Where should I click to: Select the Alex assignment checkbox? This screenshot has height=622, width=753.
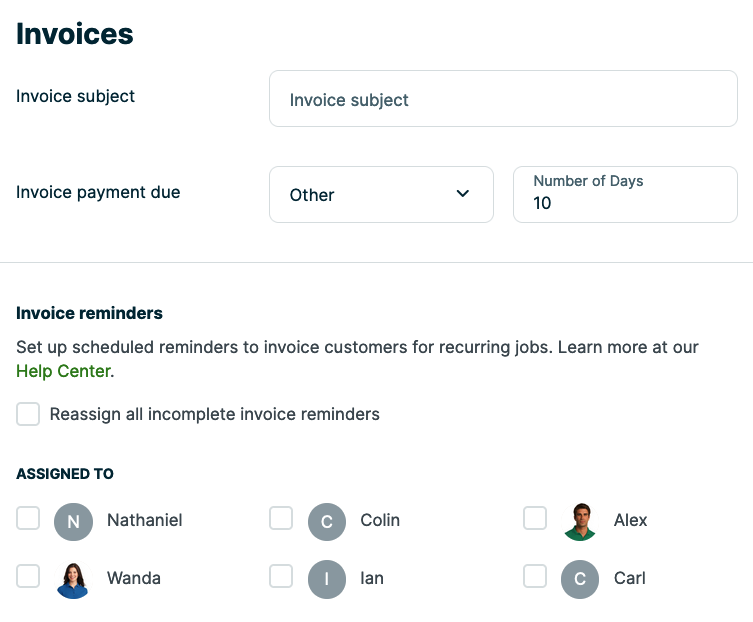535,518
